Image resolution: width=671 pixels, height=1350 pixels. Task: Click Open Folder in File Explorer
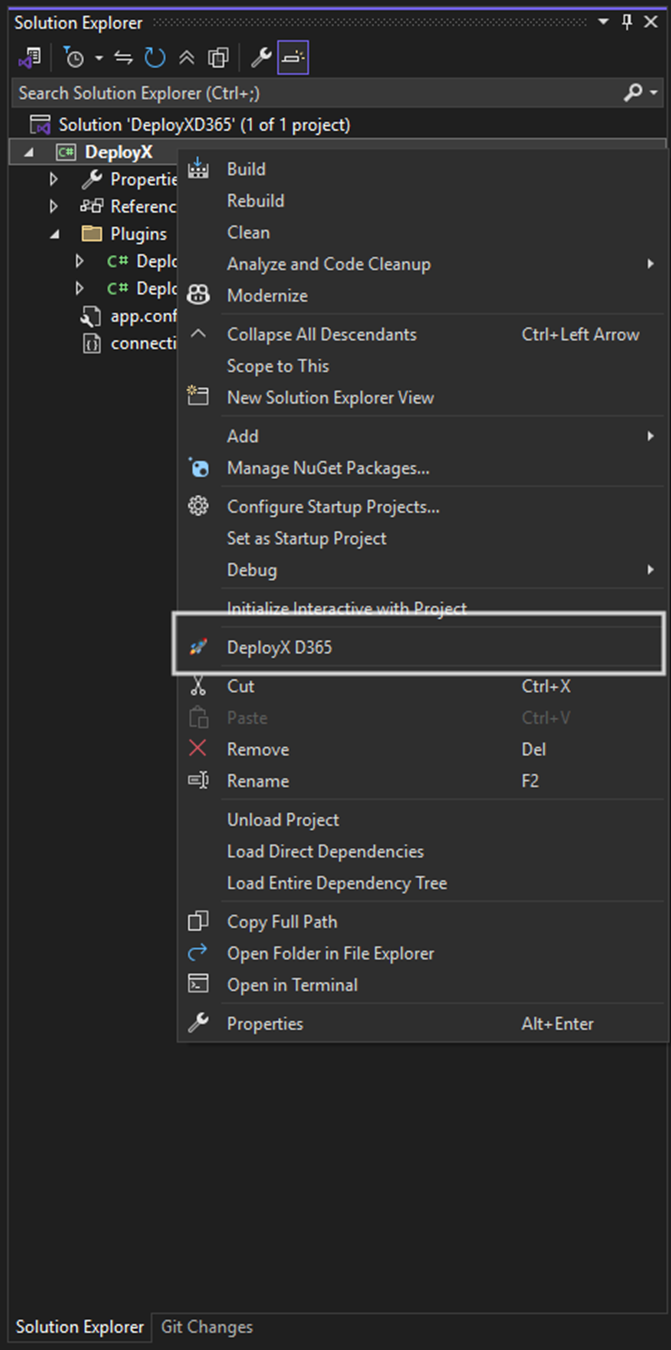click(330, 953)
